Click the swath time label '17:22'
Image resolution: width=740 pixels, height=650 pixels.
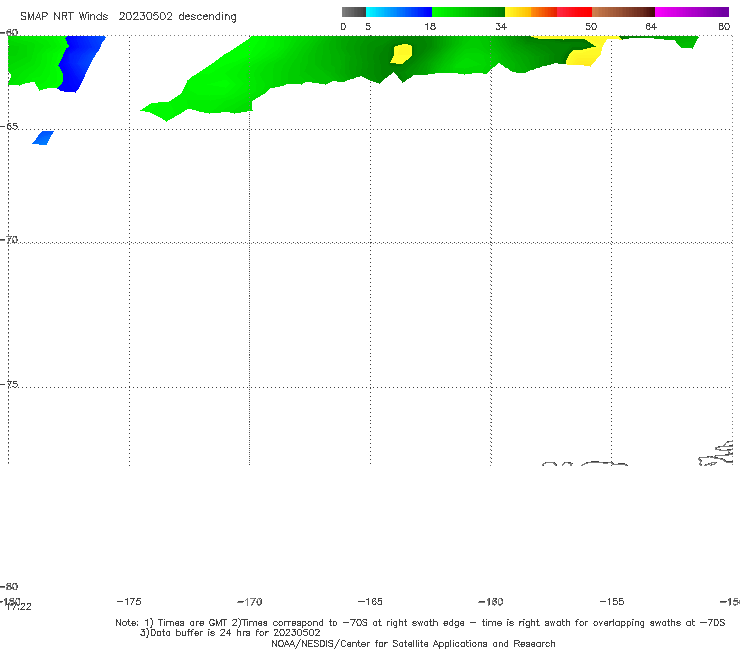19,607
